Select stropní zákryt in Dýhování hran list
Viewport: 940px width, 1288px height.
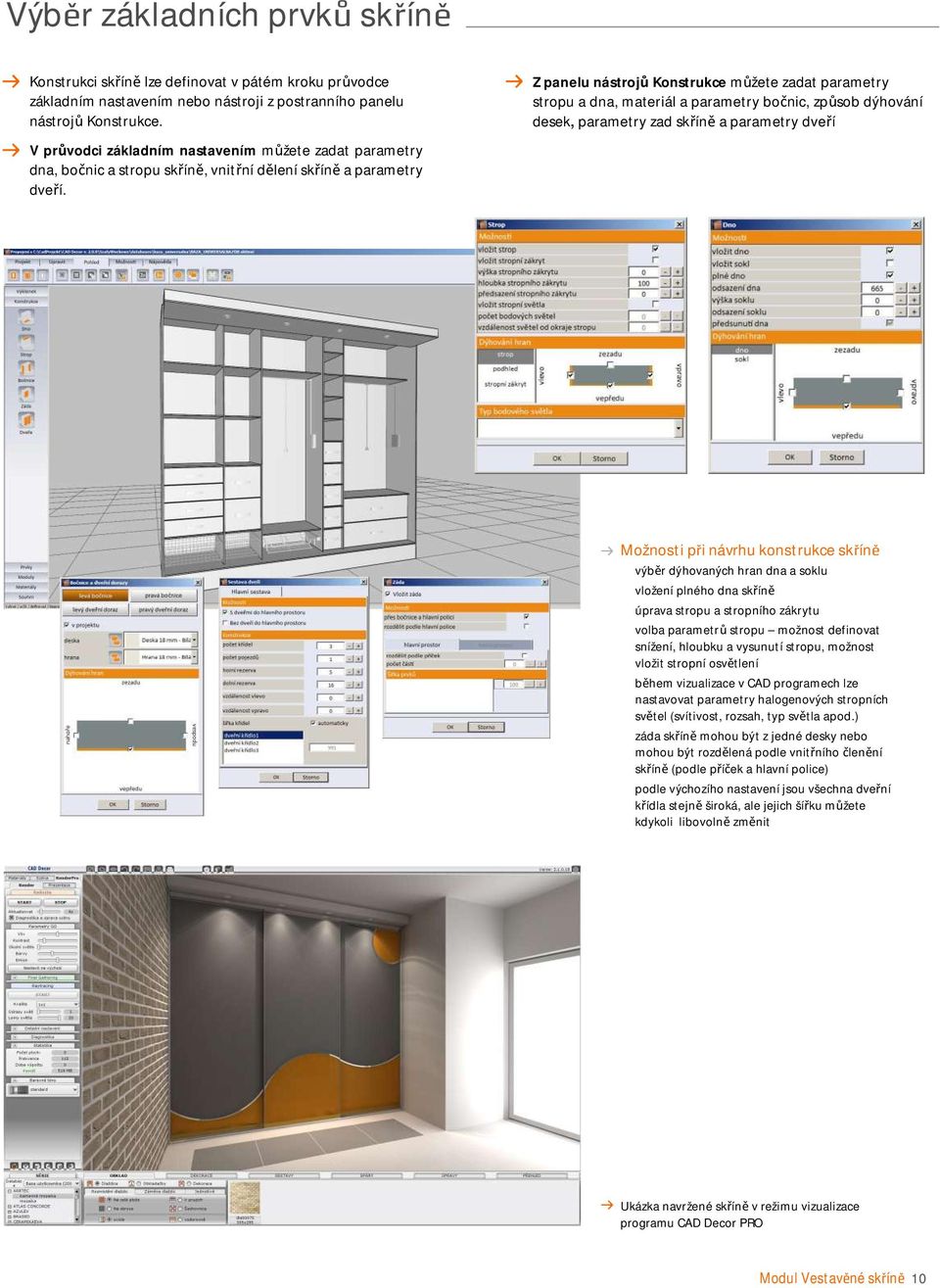tap(505, 384)
